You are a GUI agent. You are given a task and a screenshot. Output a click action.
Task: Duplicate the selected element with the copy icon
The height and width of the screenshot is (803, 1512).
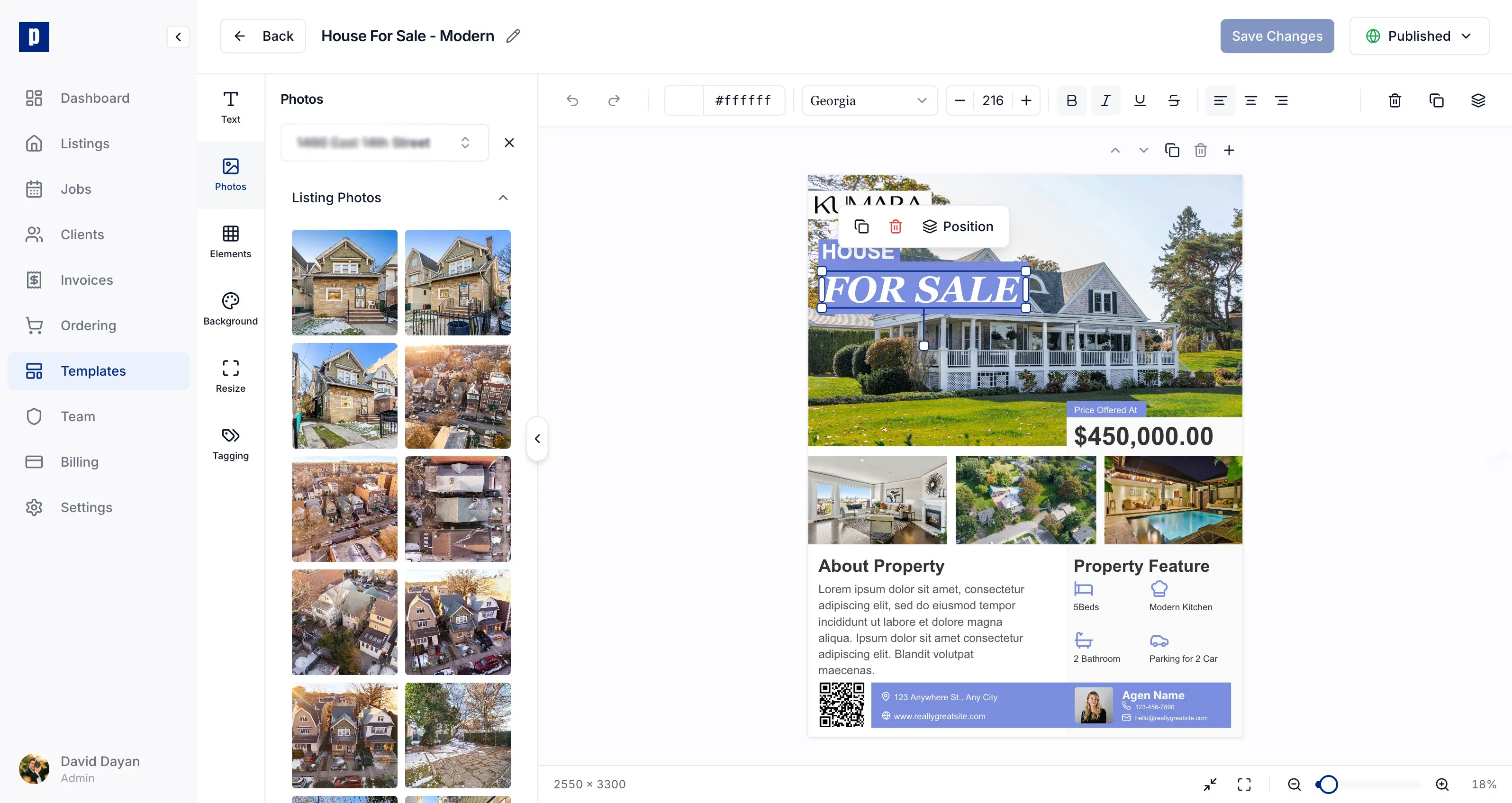click(x=1436, y=100)
